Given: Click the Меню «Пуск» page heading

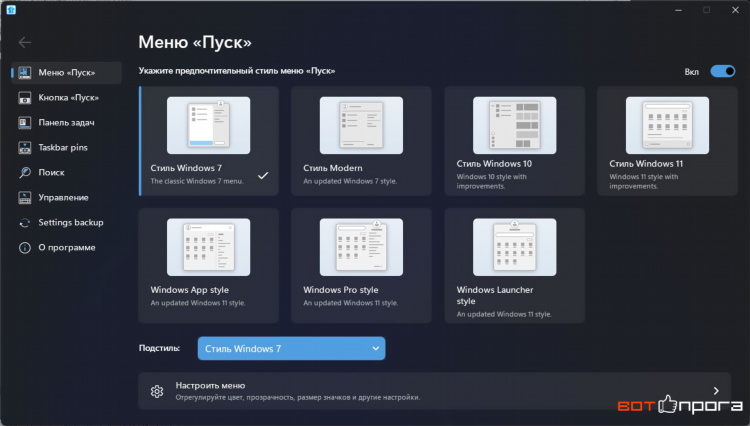Looking at the screenshot, I should coord(195,43).
